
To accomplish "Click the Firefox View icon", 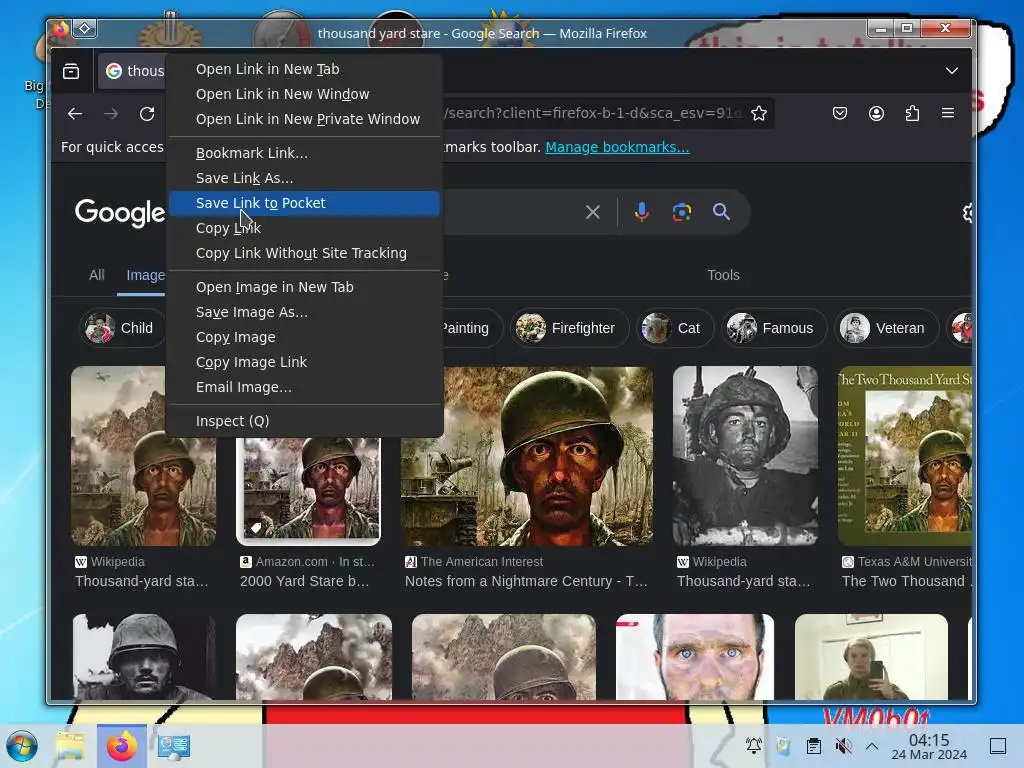I will point(71,71).
